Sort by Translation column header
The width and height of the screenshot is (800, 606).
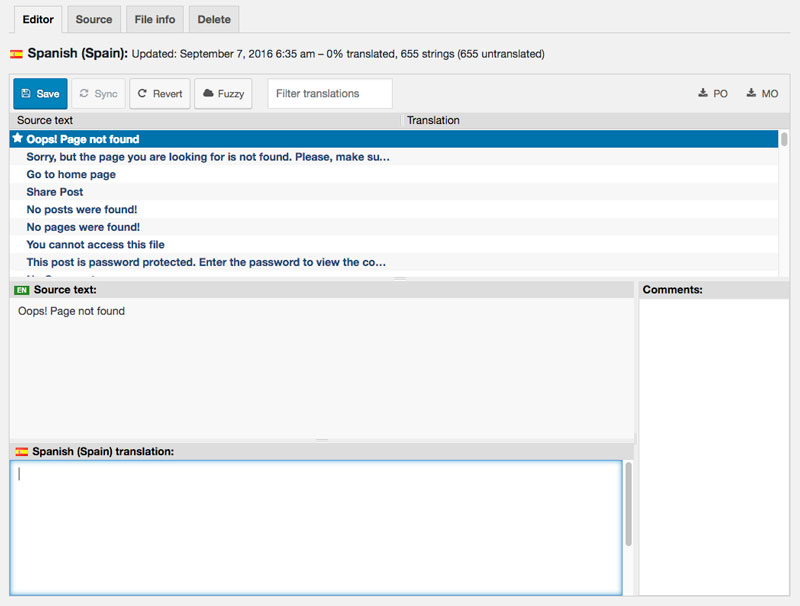click(433, 121)
